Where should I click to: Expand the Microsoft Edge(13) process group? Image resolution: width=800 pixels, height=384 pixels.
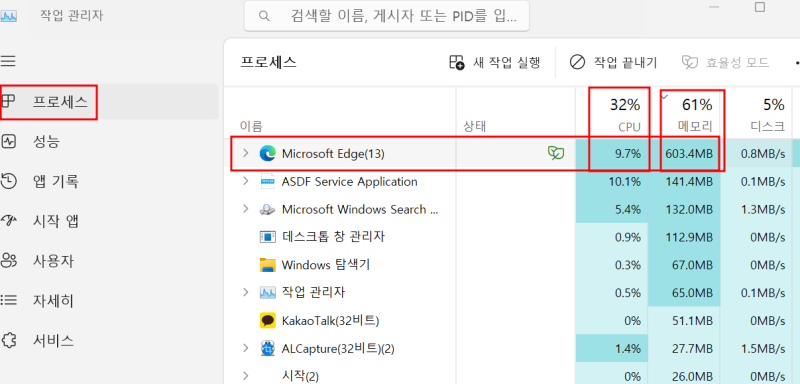pos(246,153)
